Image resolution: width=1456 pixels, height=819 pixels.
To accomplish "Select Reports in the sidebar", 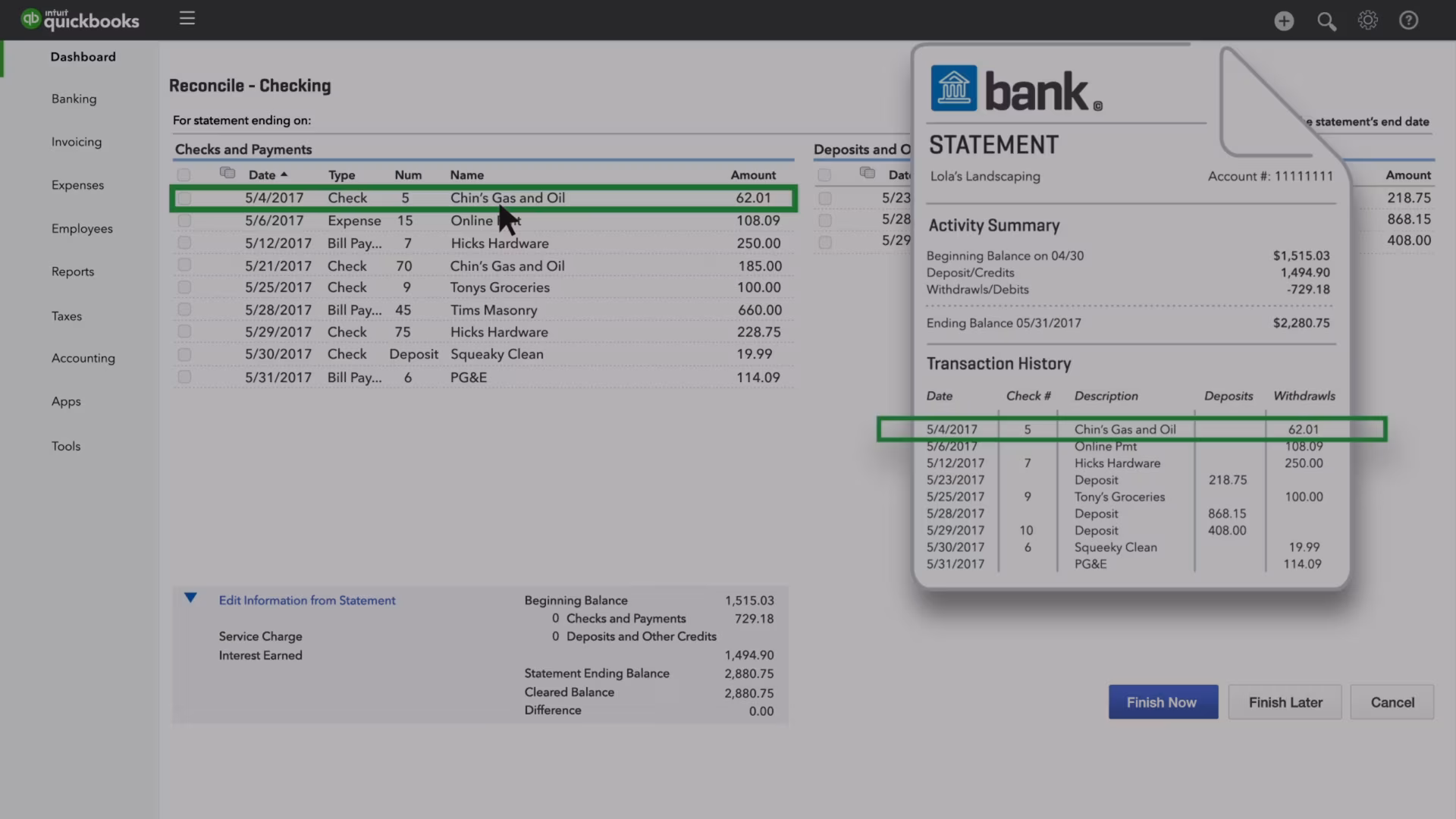I will 73,271.
